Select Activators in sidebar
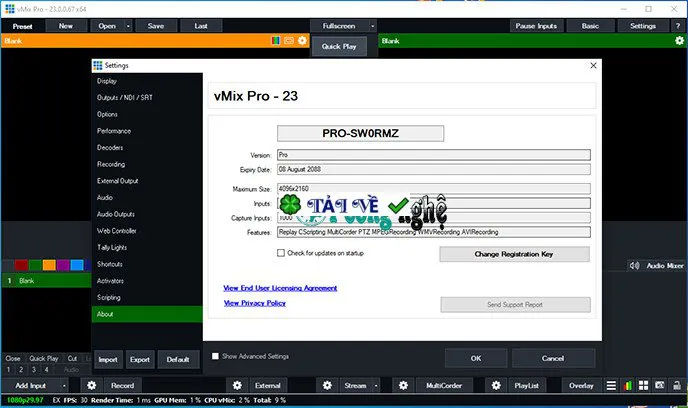This screenshot has width=688, height=408. (x=147, y=281)
